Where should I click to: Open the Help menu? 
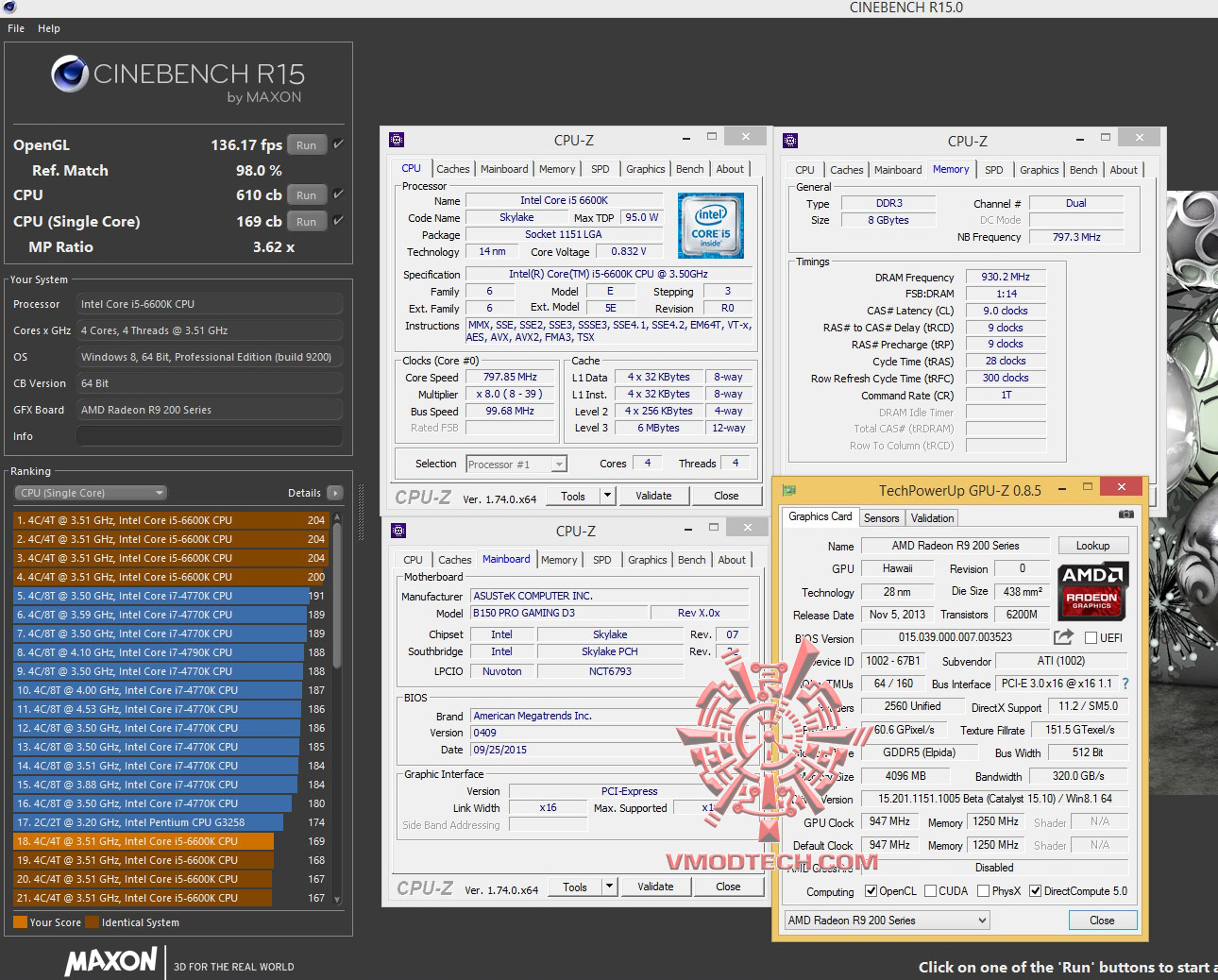pyautogui.click(x=49, y=28)
